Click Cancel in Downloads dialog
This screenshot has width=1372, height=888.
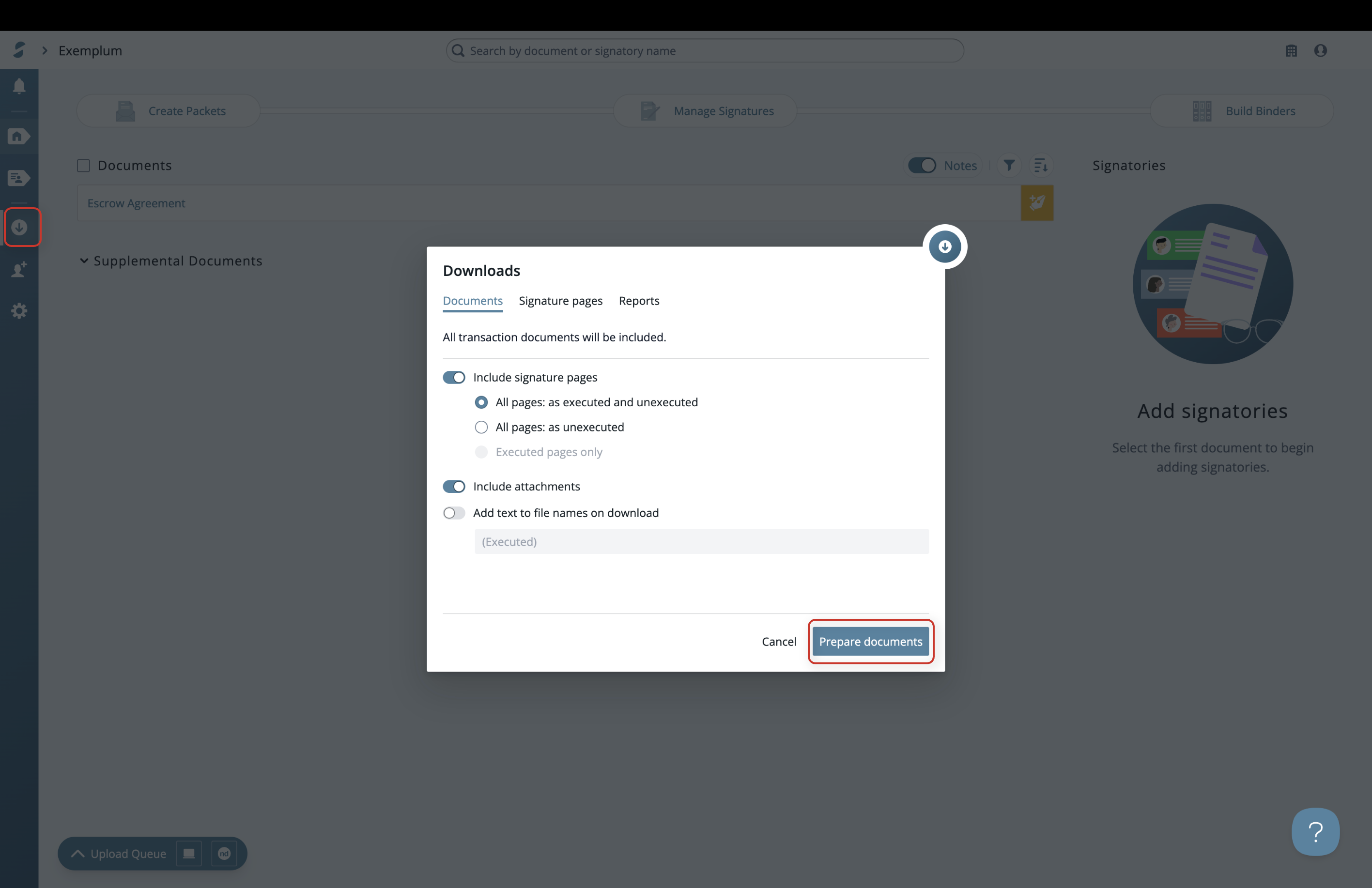coord(778,642)
